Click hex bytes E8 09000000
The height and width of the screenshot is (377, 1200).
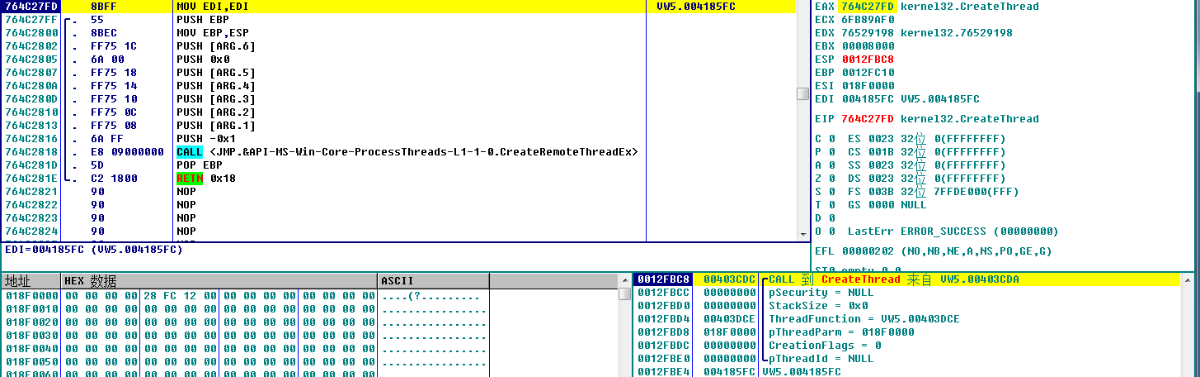pos(127,151)
